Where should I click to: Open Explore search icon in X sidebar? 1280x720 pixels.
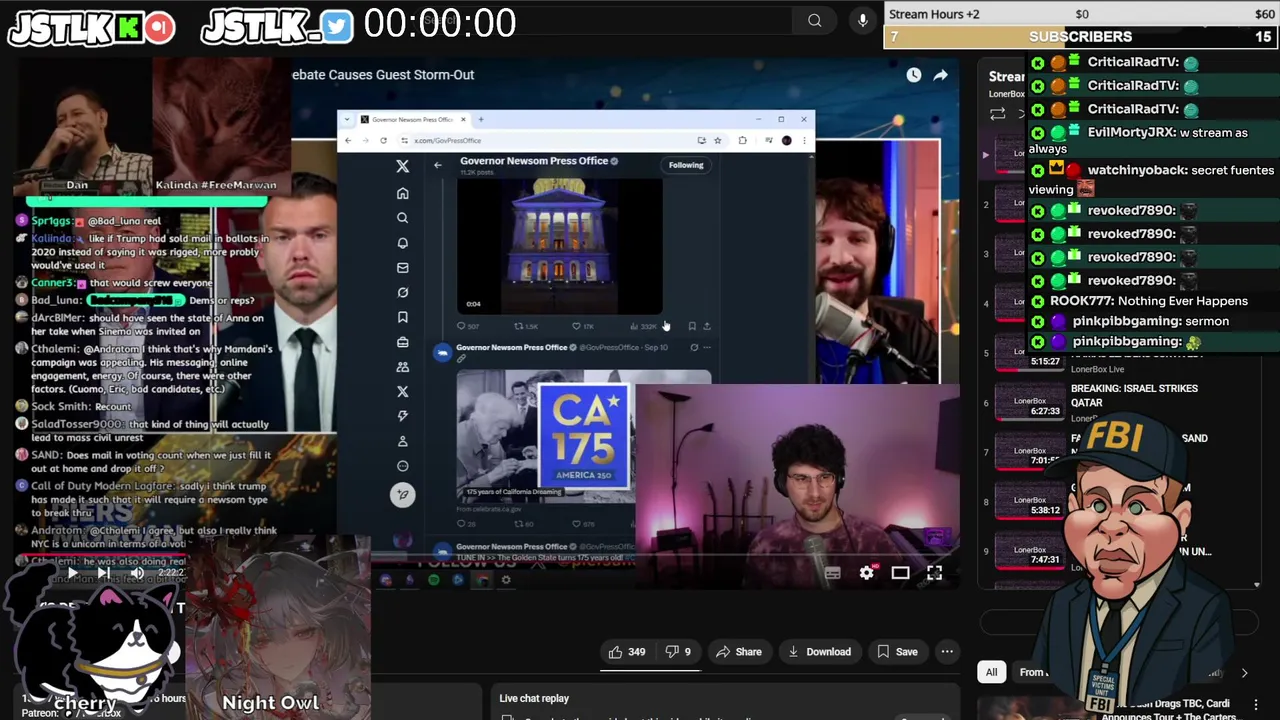pyautogui.click(x=403, y=218)
